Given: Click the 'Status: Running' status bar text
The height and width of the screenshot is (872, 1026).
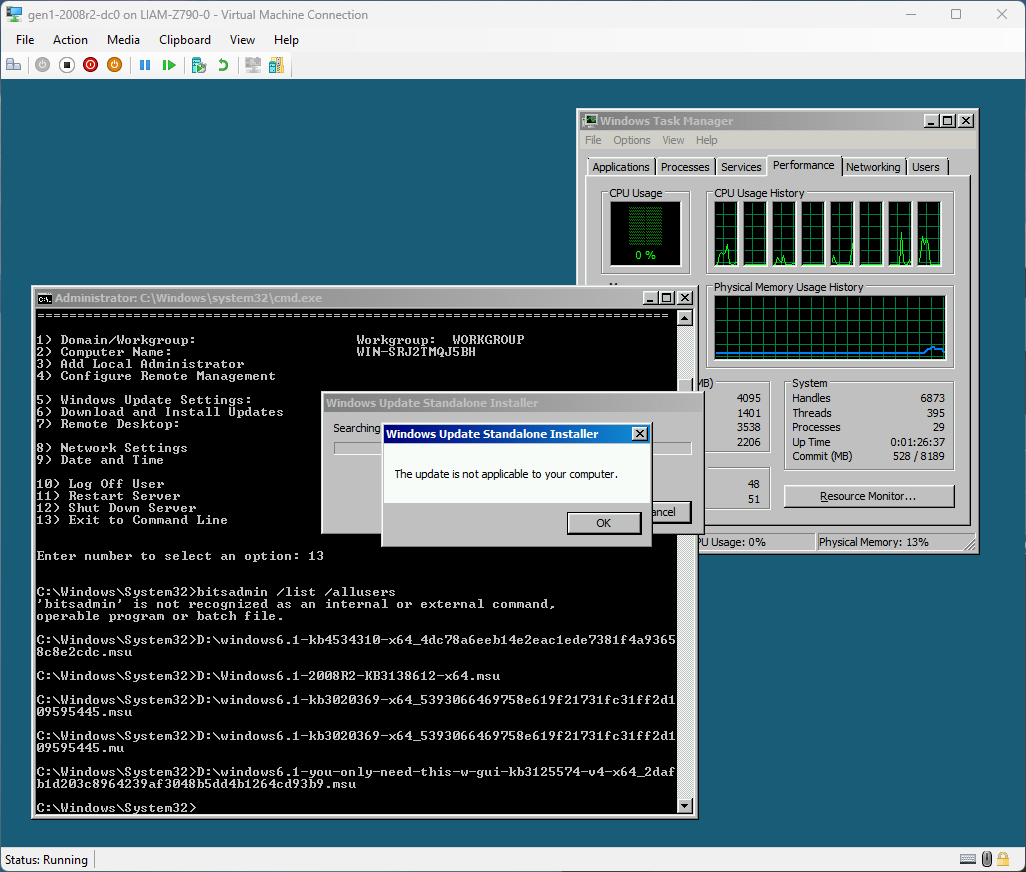Looking at the screenshot, I should click(x=46, y=860).
